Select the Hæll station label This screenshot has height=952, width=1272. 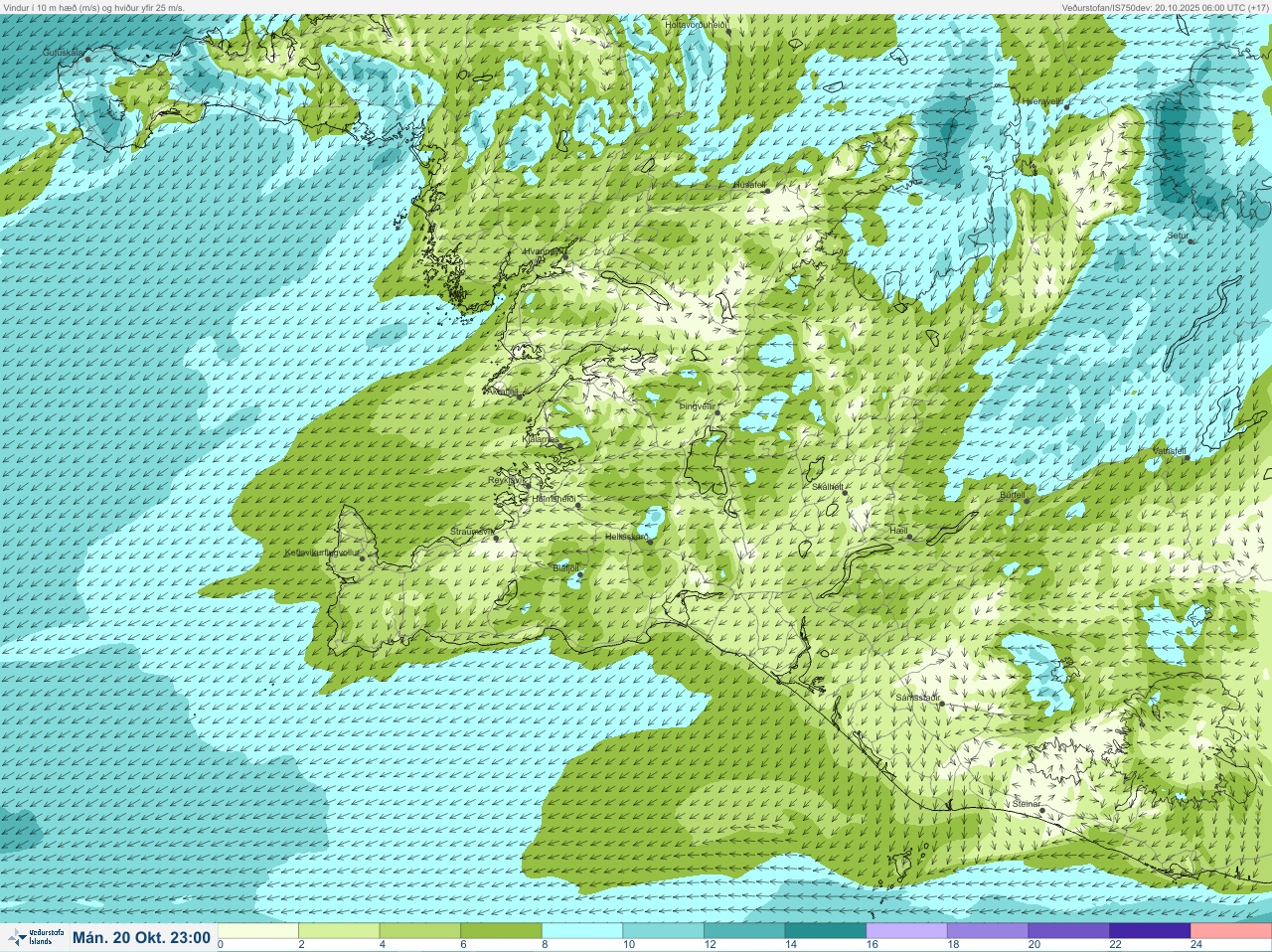click(899, 531)
